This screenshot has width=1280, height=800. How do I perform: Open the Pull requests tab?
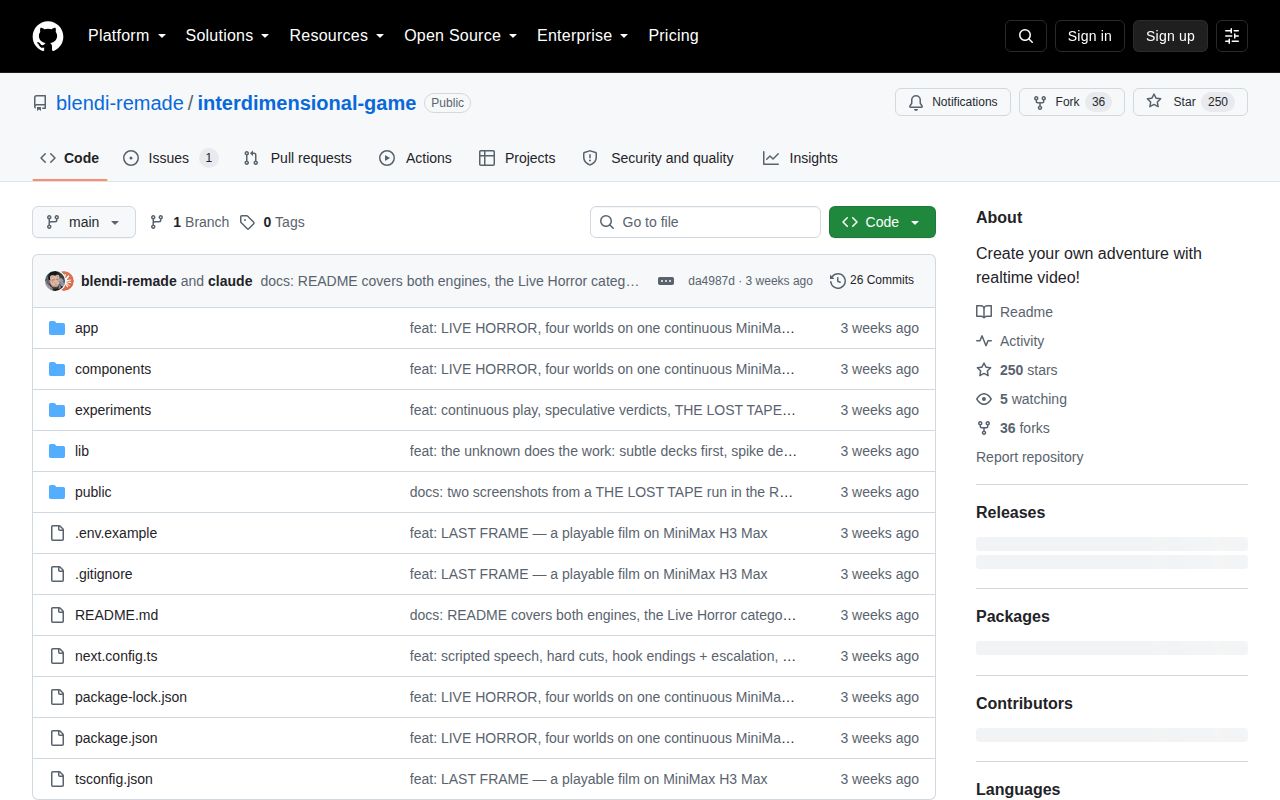tap(298, 158)
